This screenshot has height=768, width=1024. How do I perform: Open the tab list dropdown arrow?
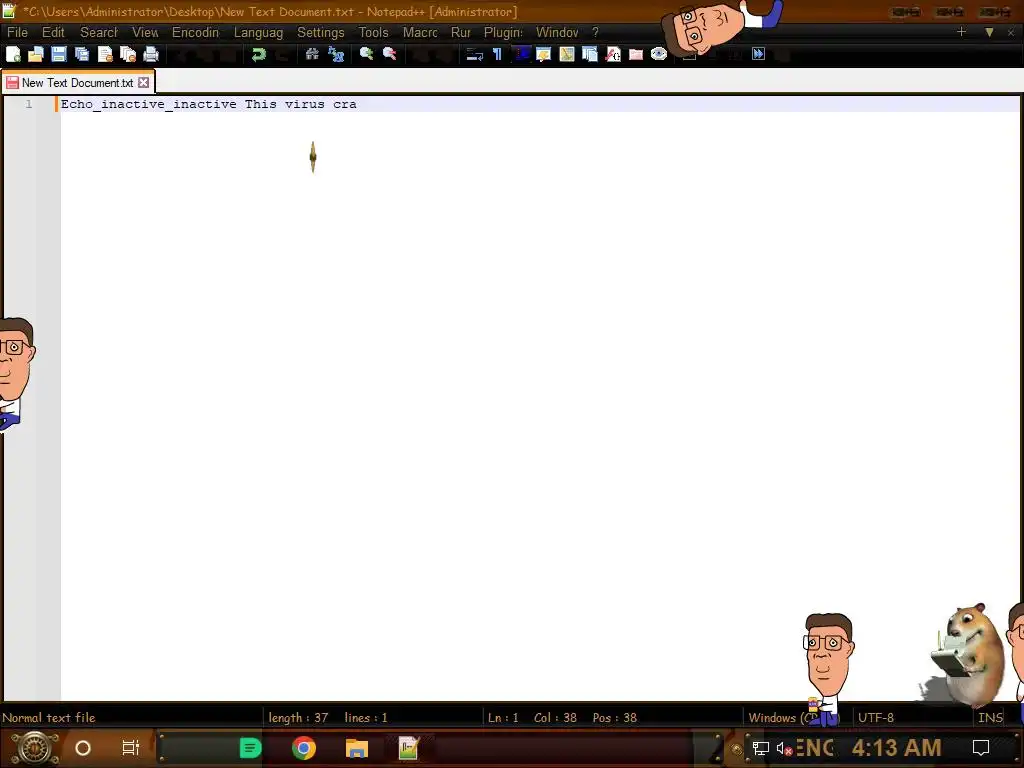[x=989, y=32]
